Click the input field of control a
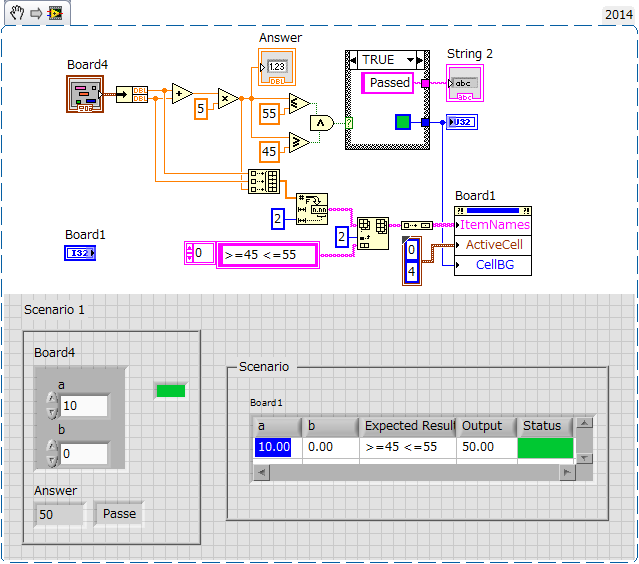Image resolution: width=639 pixels, height=564 pixels. [x=83, y=406]
